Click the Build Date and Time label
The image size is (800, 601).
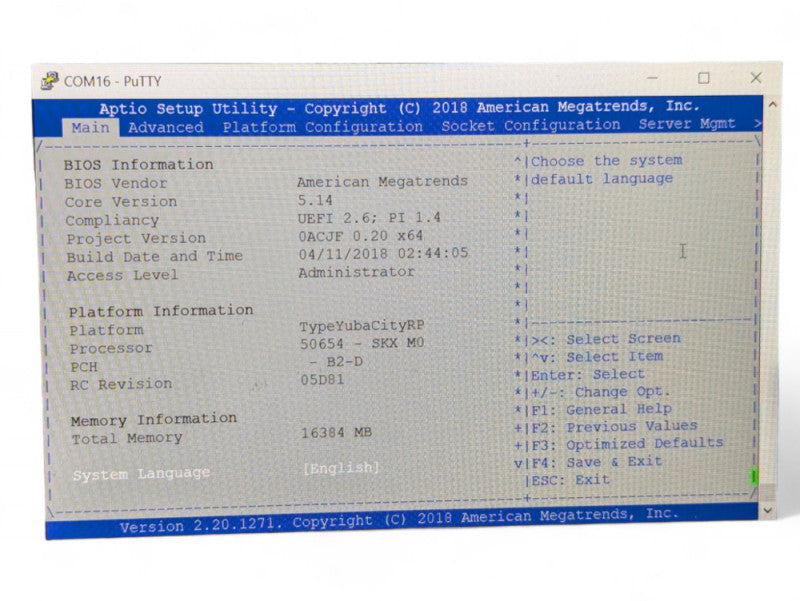155,257
